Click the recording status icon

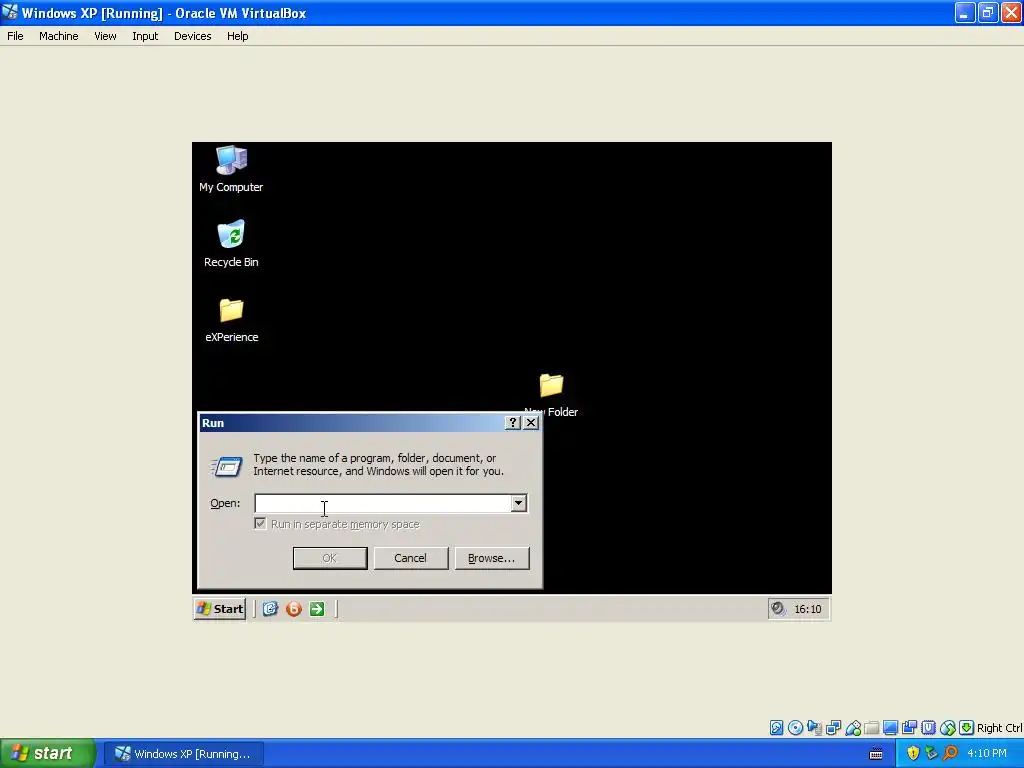pyautogui.click(x=909, y=728)
